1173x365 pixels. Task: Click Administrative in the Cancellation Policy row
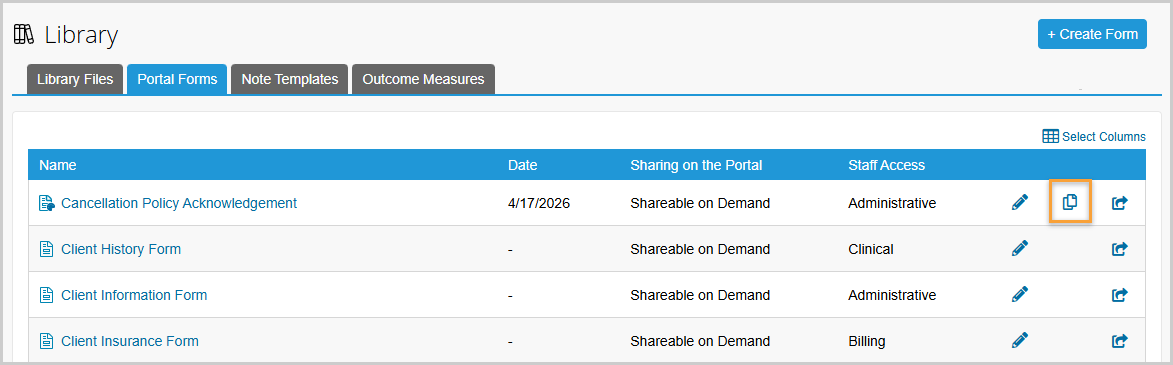coord(892,203)
